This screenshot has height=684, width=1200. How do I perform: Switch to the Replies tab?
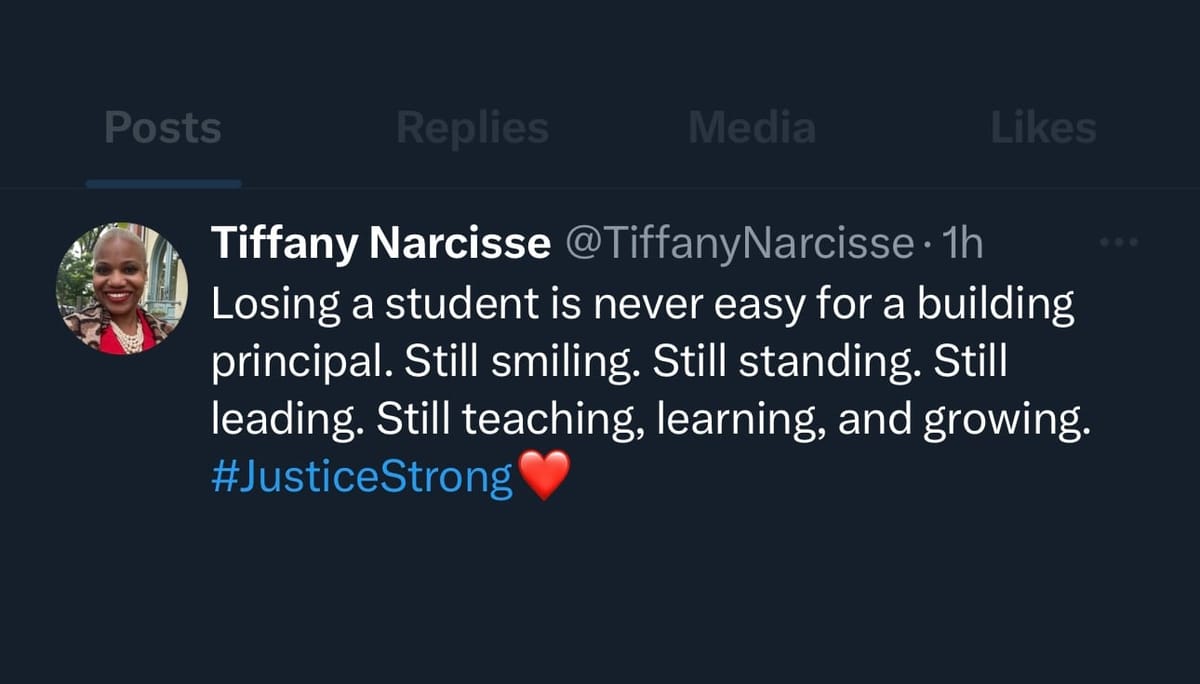472,129
